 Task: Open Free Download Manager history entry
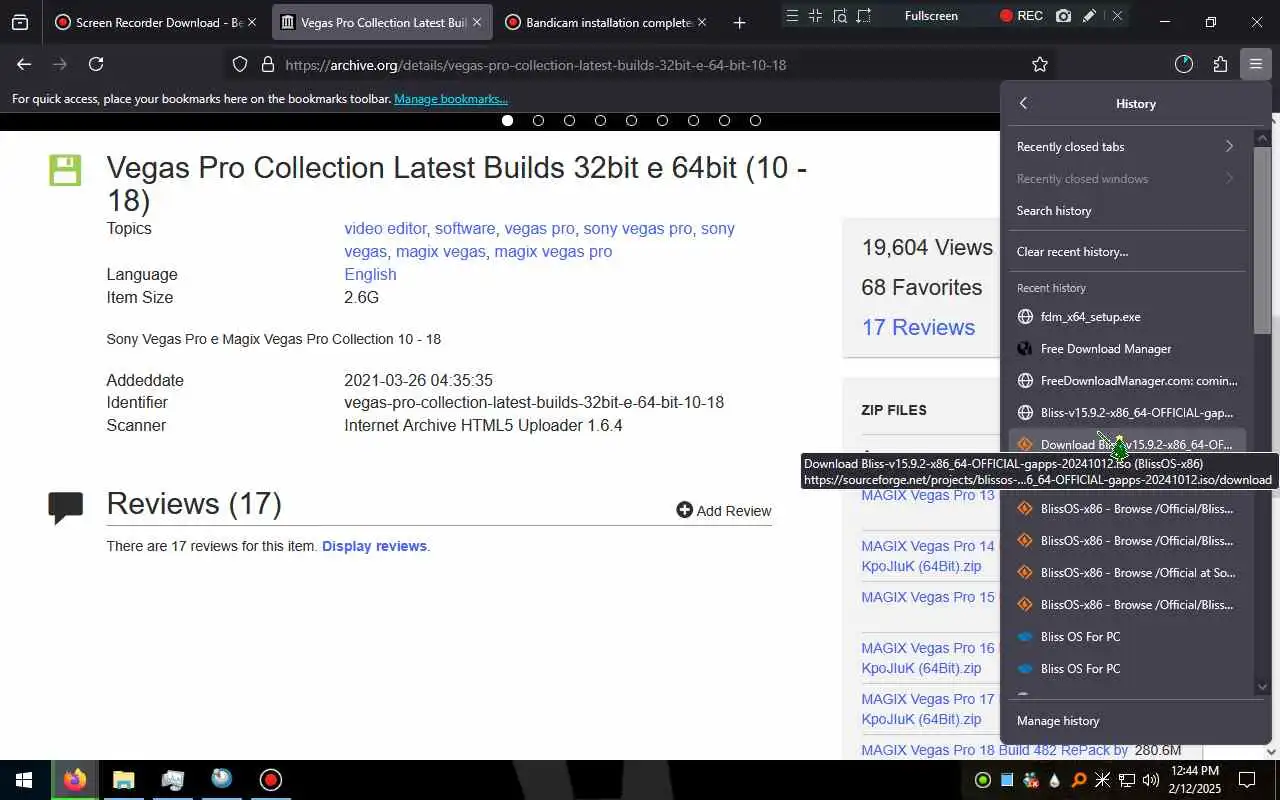click(x=1127, y=349)
